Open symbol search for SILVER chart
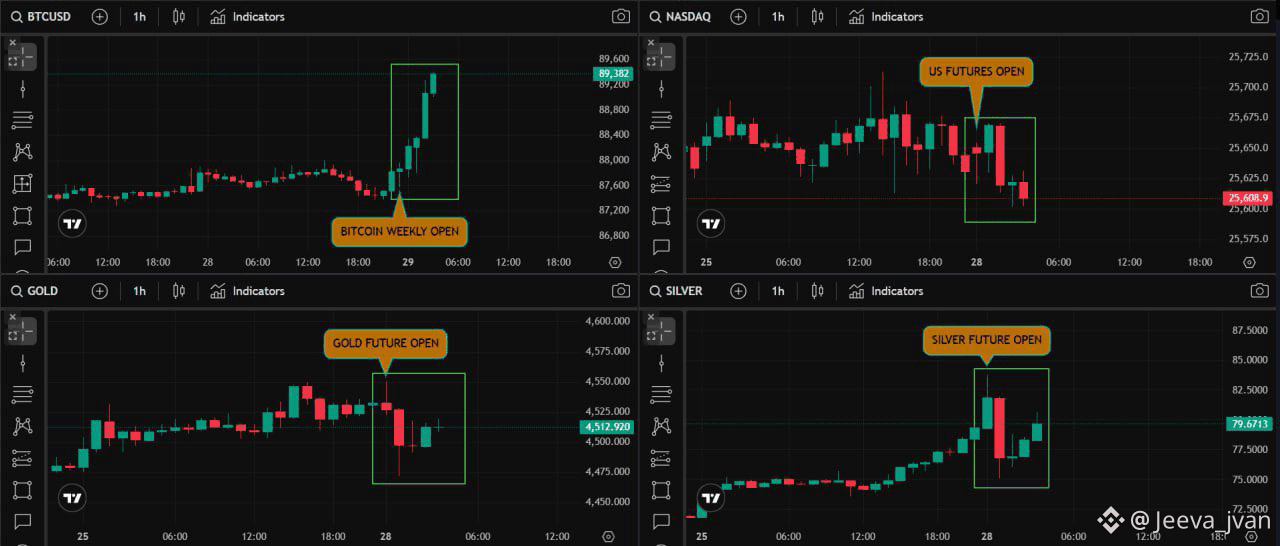 (677, 291)
